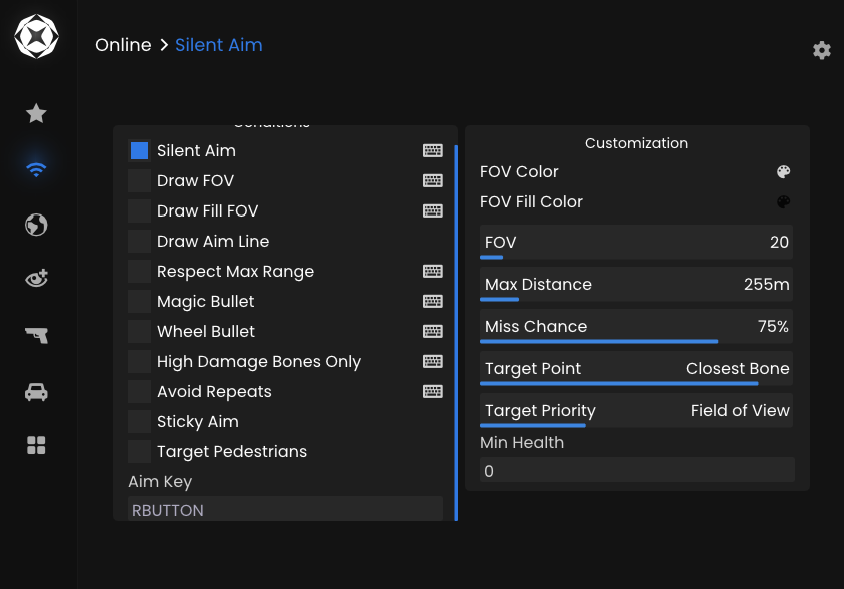The width and height of the screenshot is (844, 589).
Task: Set hotkey for Magic Bullet
Action: (x=433, y=301)
